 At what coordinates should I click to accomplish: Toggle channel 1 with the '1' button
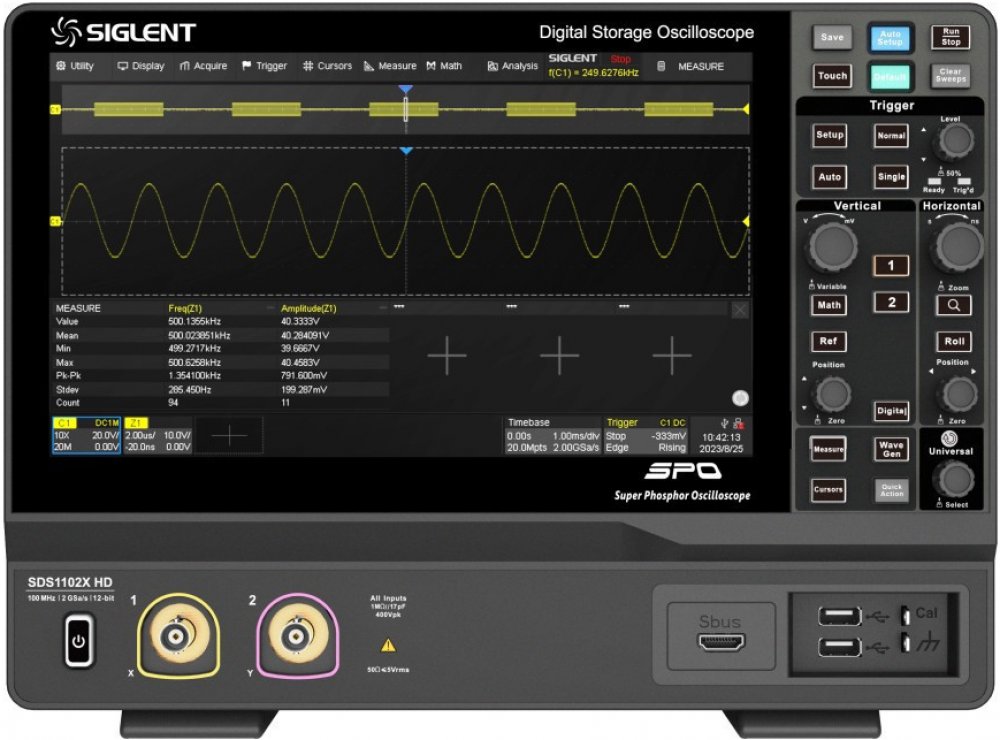[891, 266]
